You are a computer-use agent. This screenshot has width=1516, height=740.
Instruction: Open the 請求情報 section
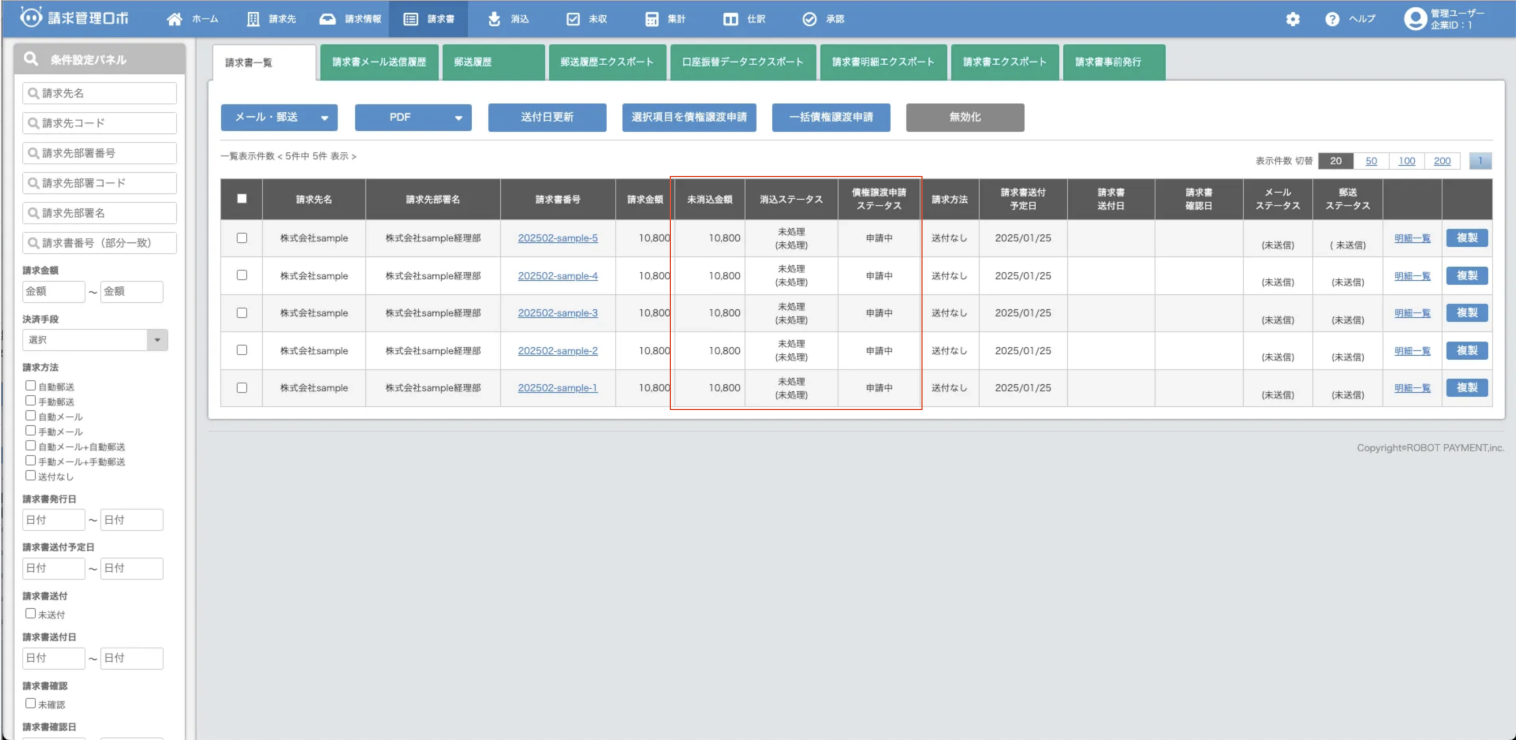(x=350, y=19)
